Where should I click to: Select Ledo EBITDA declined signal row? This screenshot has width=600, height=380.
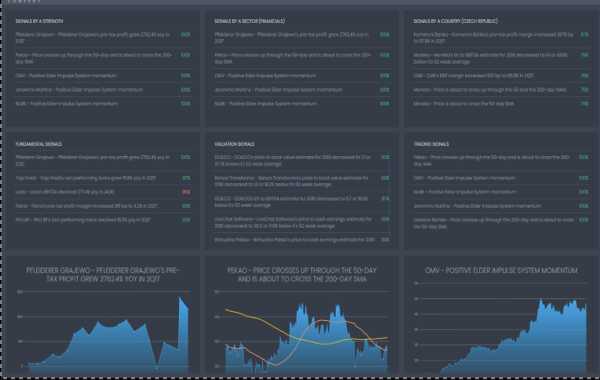pyautogui.click(x=103, y=192)
